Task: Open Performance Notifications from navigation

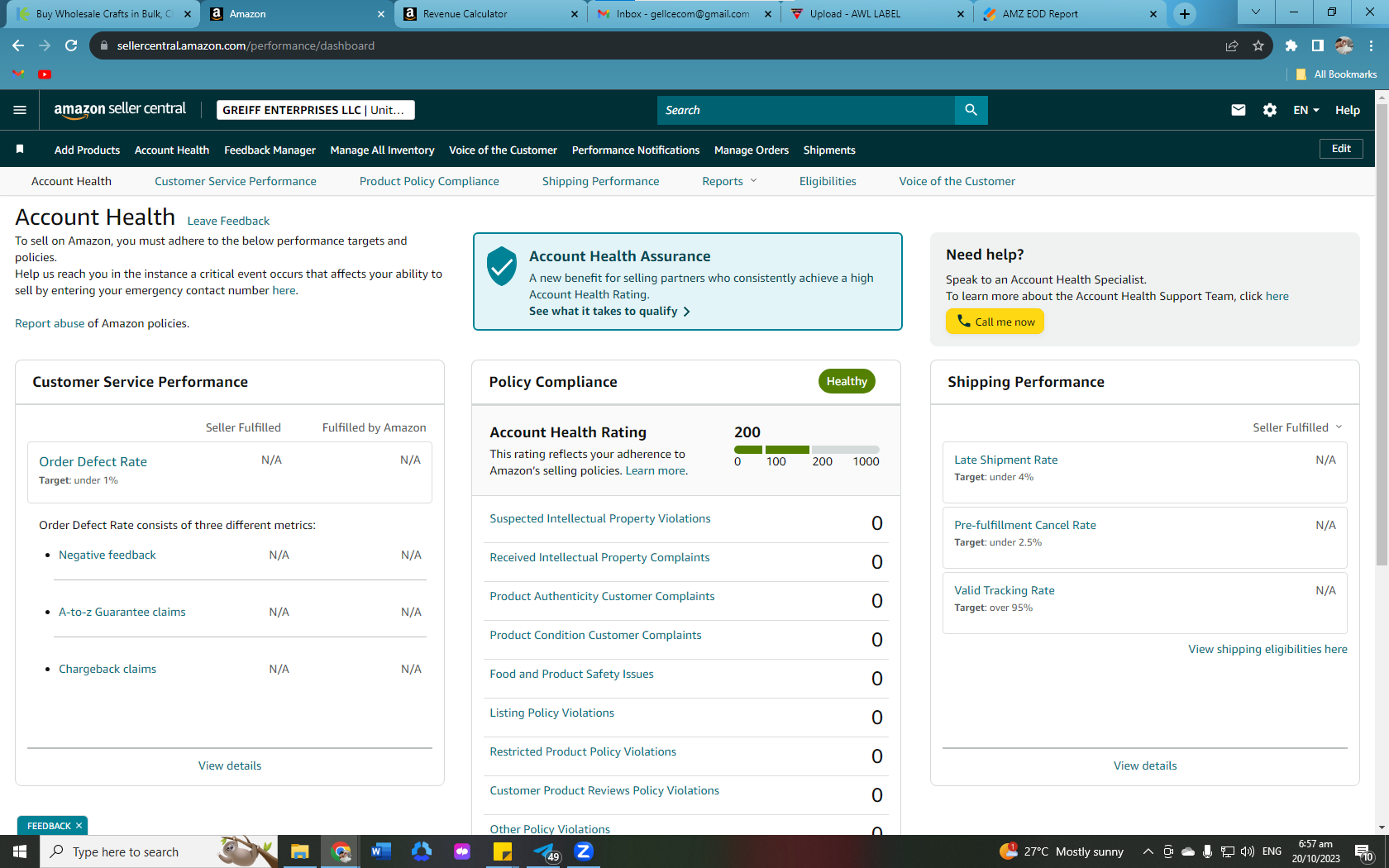Action: (x=636, y=150)
